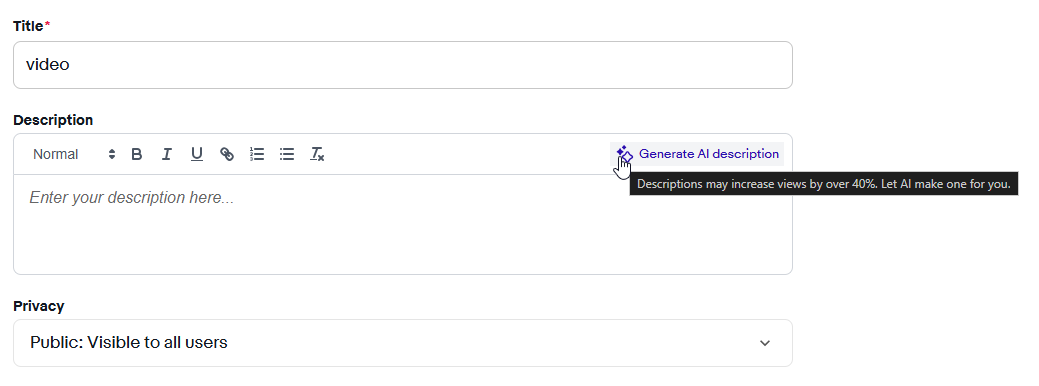Click the insert link icon

click(x=227, y=154)
